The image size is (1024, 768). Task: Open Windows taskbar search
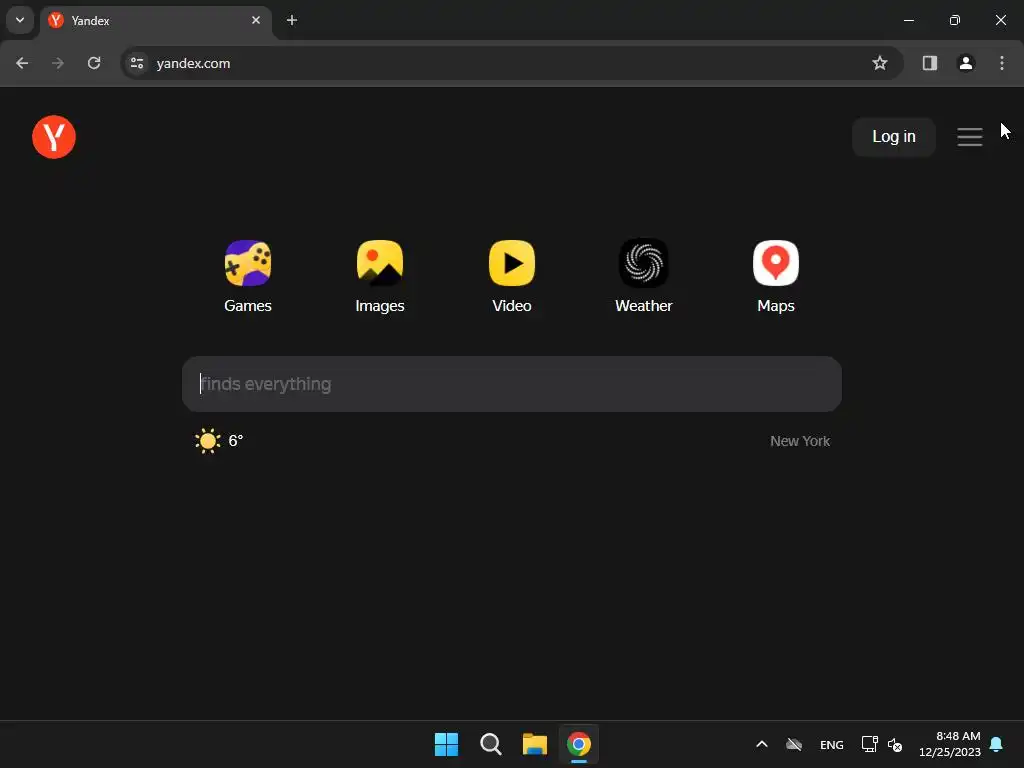(x=490, y=744)
